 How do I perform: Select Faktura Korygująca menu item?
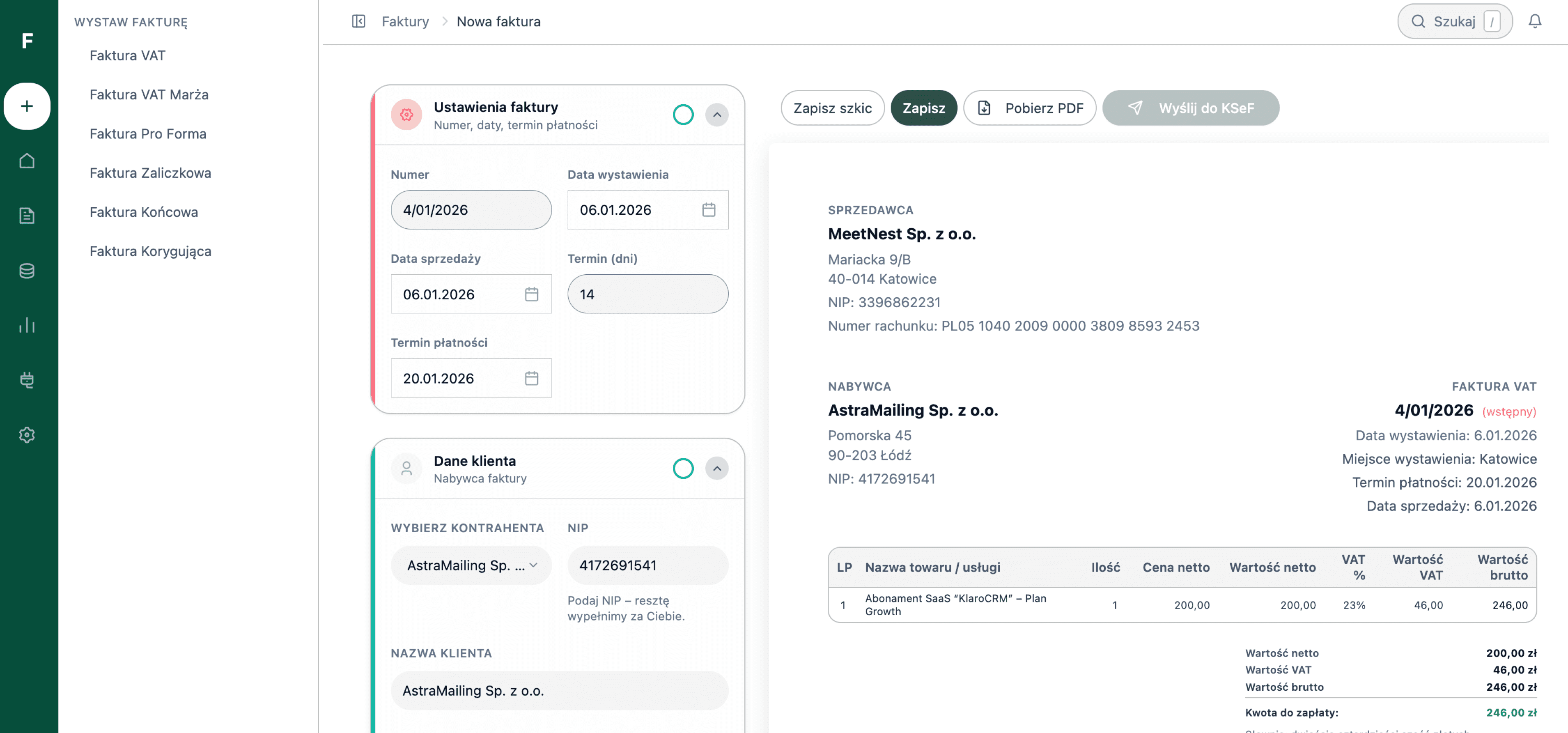point(150,251)
